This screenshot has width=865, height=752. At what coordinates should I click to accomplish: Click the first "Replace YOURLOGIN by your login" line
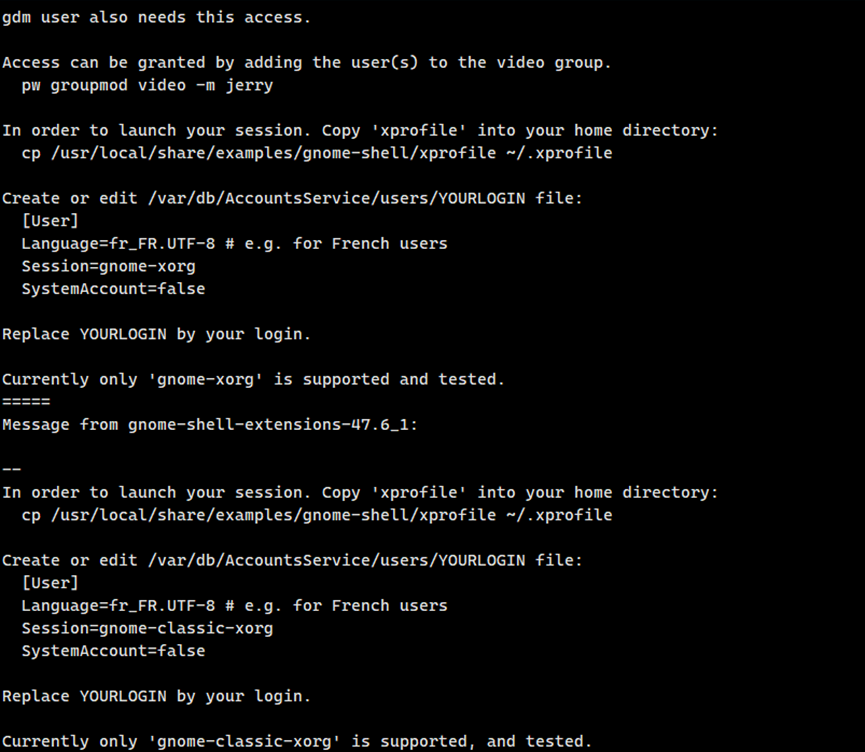pyautogui.click(x=157, y=334)
